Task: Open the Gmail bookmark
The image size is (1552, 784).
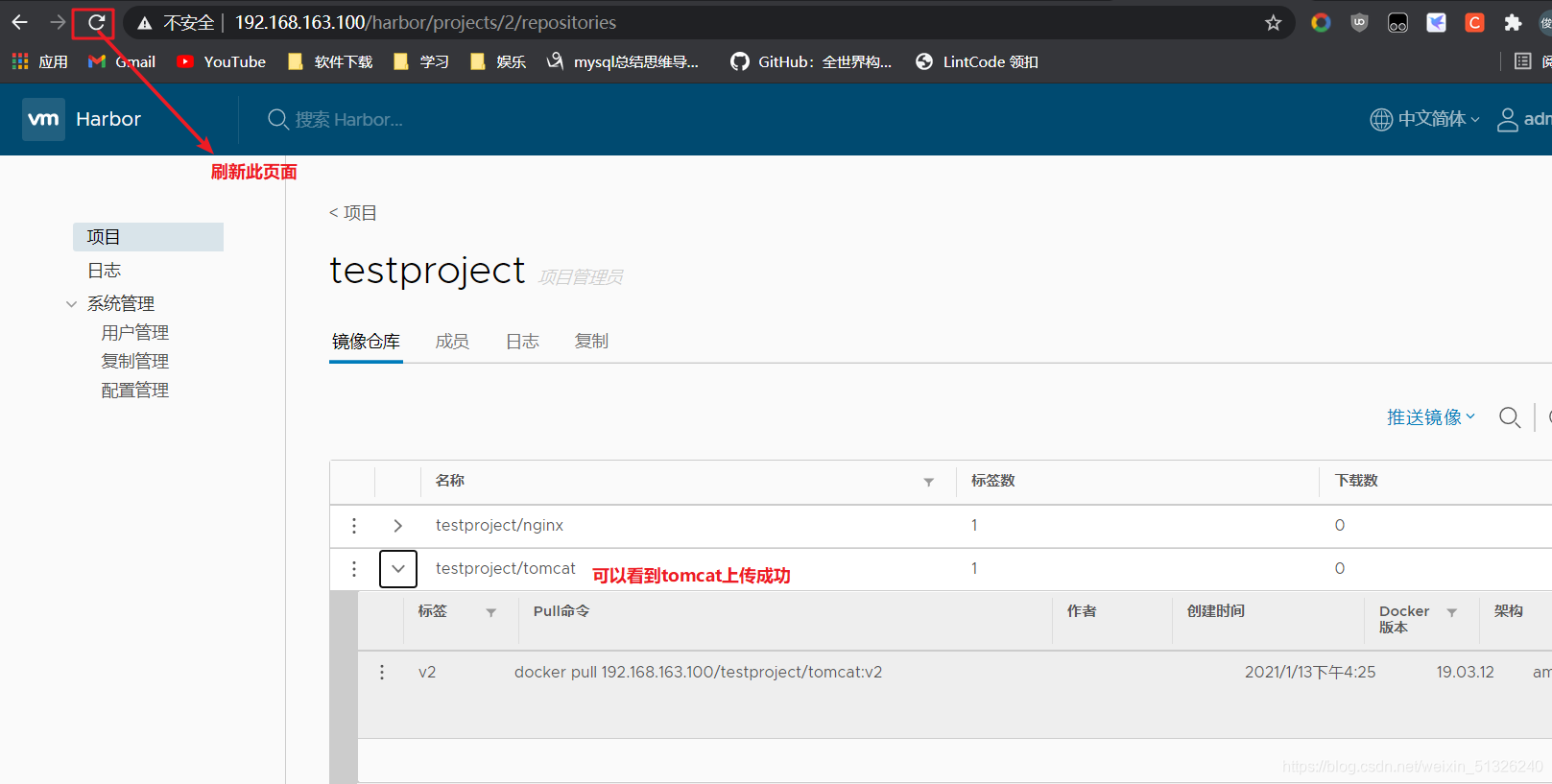Action: [122, 61]
